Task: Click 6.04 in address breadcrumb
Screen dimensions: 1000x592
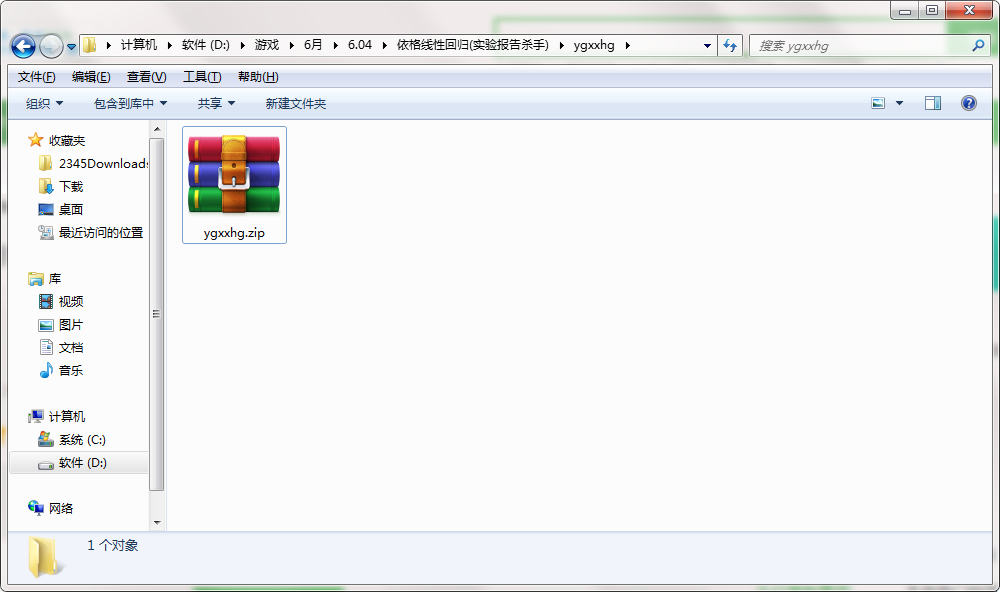Action: click(x=360, y=45)
